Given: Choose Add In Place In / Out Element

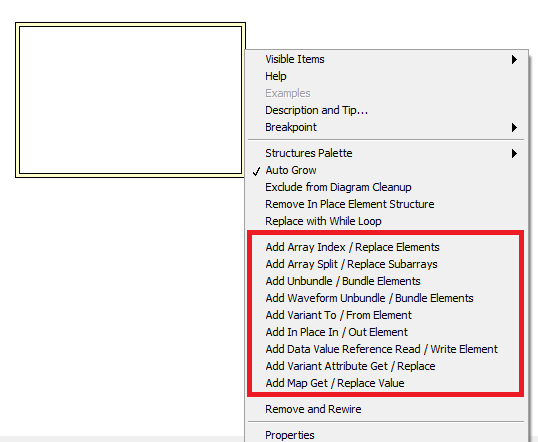Looking at the screenshot, I should click(386, 332).
